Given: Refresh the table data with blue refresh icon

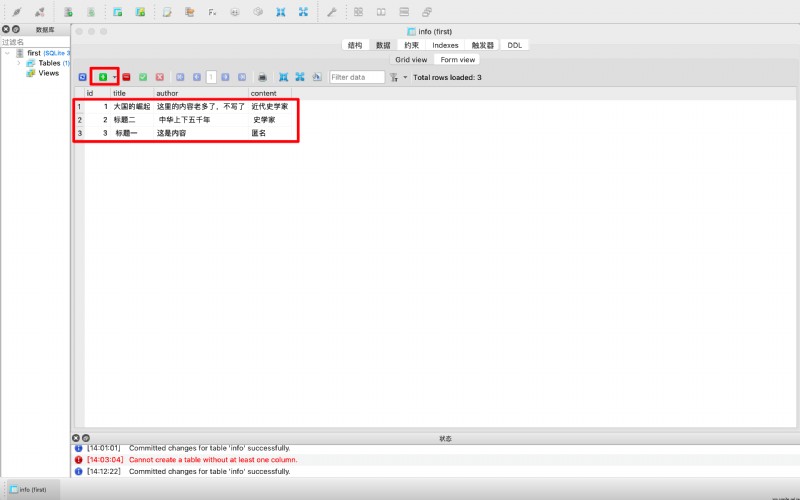Looking at the screenshot, I should [82, 77].
